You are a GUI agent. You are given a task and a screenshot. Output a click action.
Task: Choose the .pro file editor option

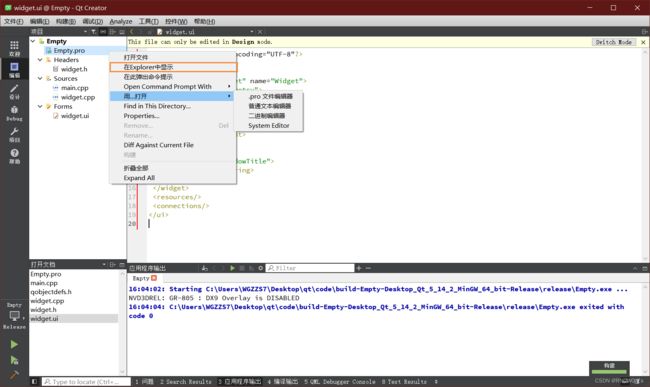pos(270,96)
